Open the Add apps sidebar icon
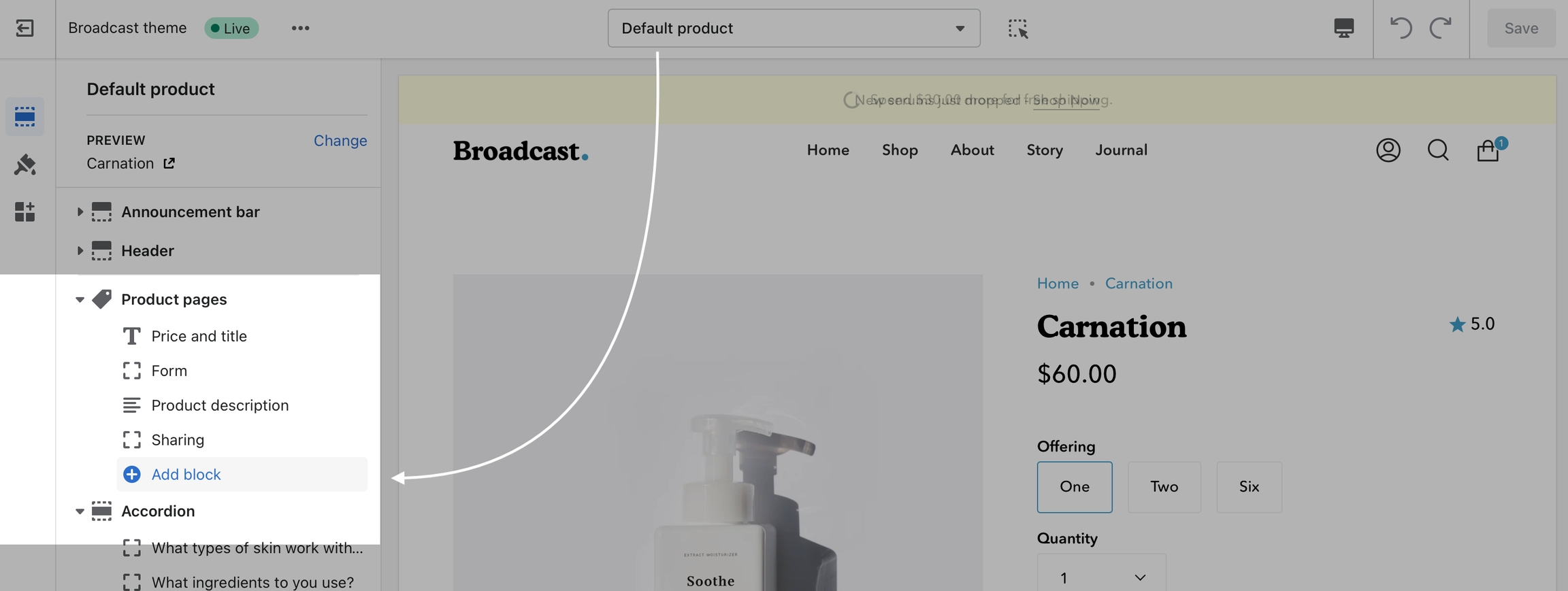Viewport: 1568px width, 591px height. click(25, 212)
